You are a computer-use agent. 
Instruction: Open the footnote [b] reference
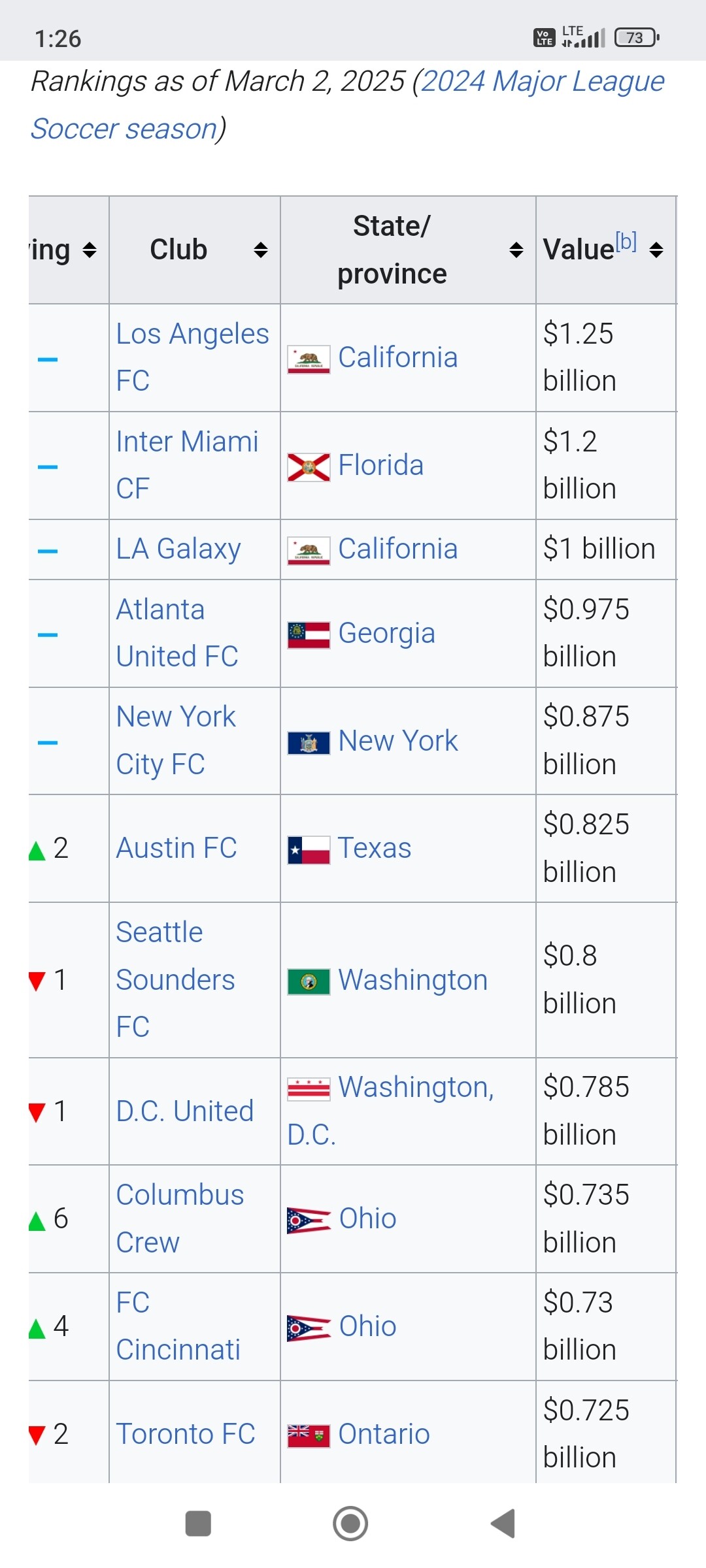point(626,242)
